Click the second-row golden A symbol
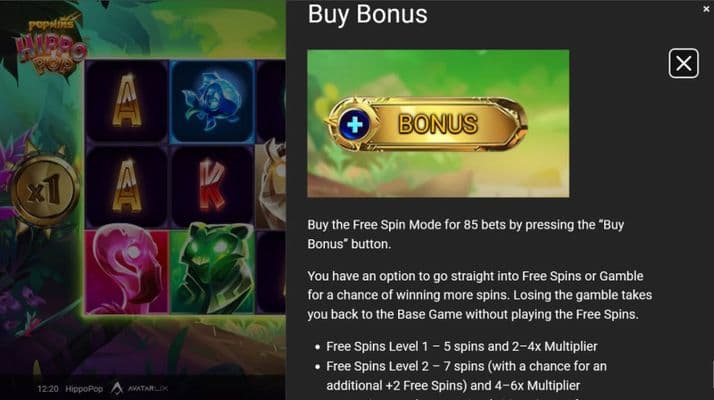Image resolution: width=714 pixels, height=400 pixels. tap(127, 185)
